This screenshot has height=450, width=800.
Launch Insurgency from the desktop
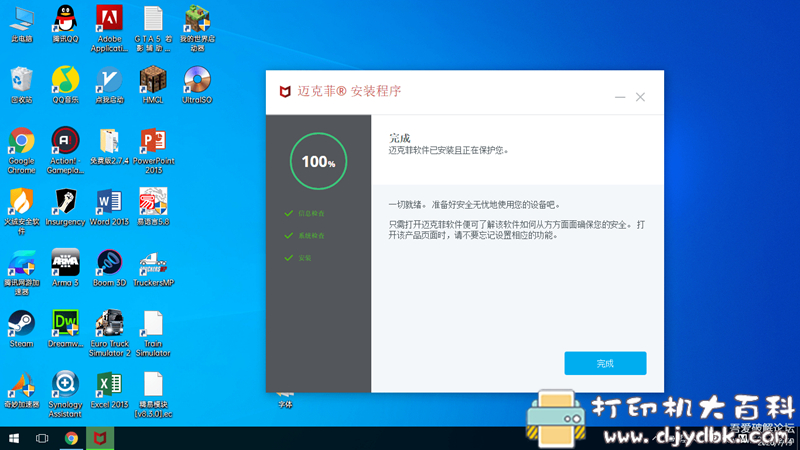(x=65, y=207)
